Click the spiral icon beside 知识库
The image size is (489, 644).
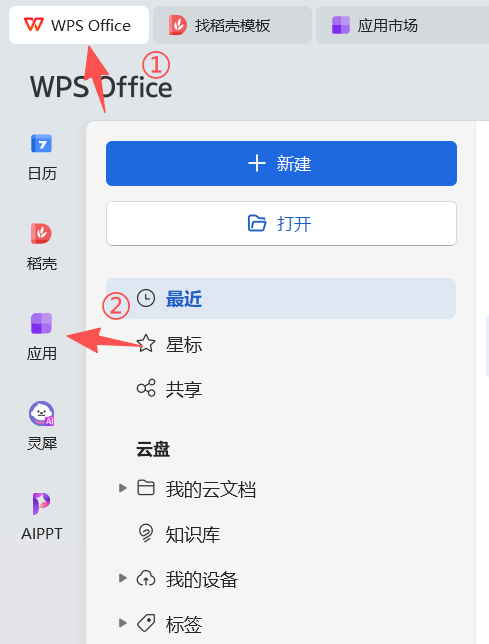(x=146, y=534)
